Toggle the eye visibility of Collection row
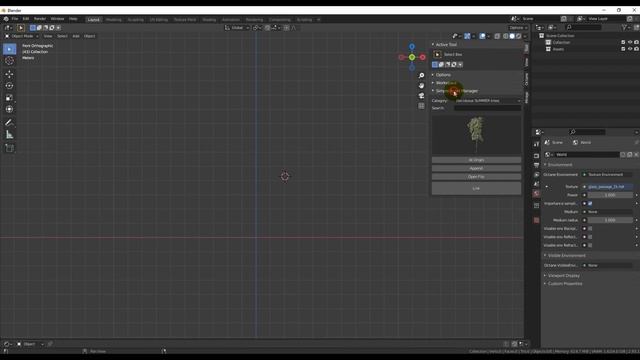Viewport: 640px width, 360px height. (x=630, y=42)
